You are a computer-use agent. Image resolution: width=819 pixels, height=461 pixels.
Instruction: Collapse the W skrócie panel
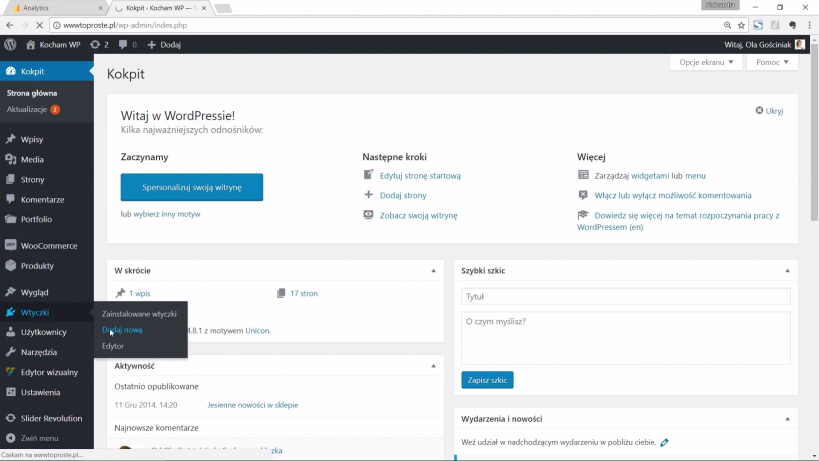click(433, 270)
